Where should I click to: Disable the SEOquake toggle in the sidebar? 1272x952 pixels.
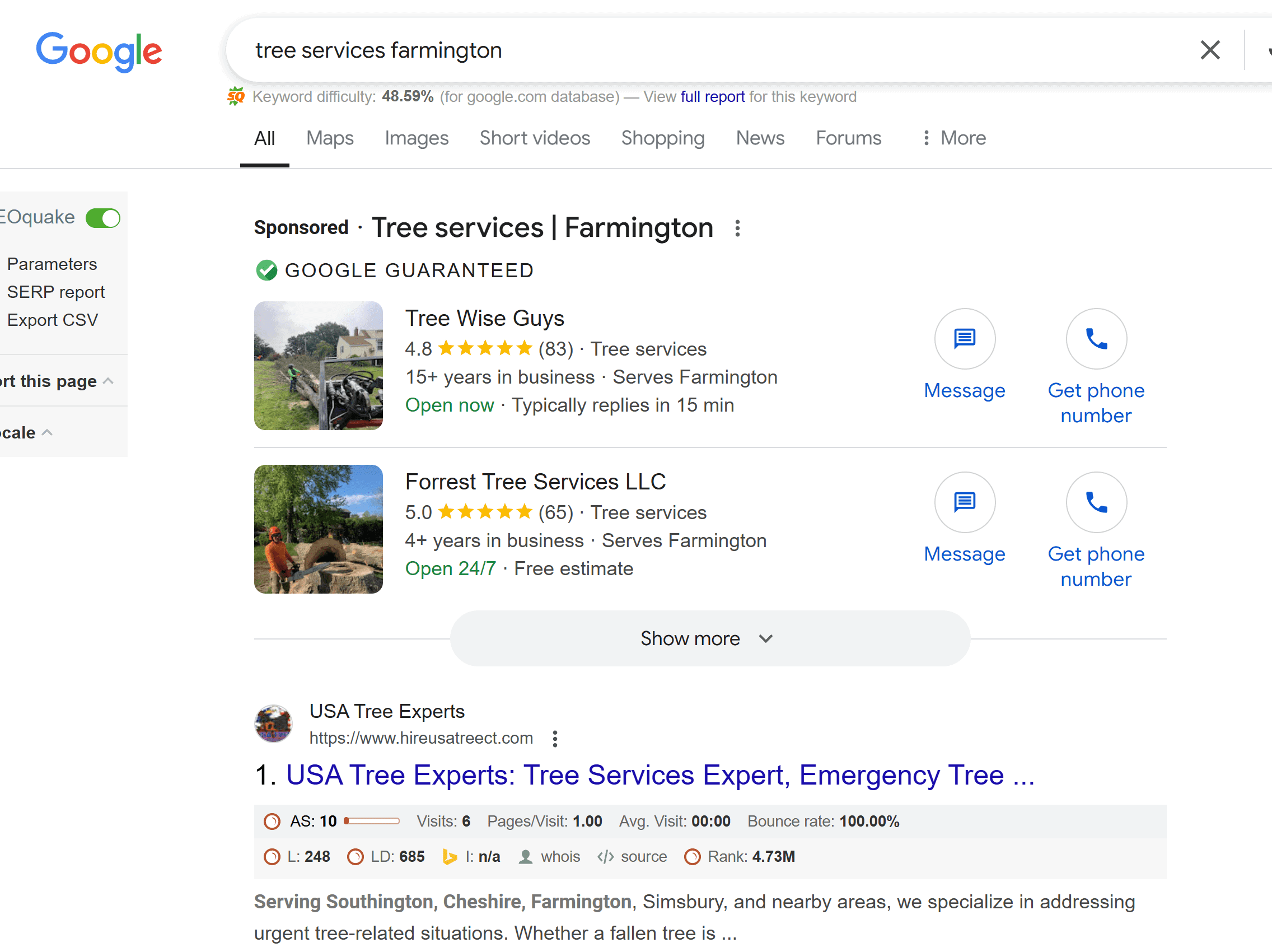point(102,217)
